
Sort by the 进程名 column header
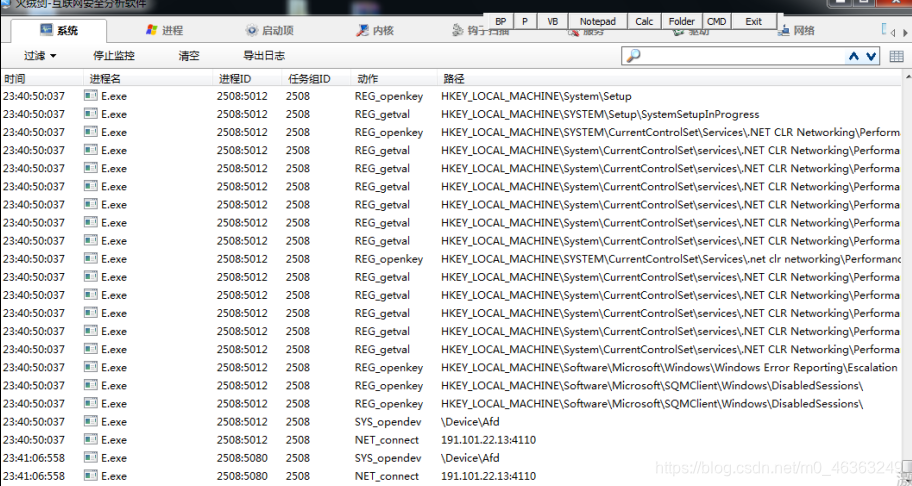[x=149, y=78]
